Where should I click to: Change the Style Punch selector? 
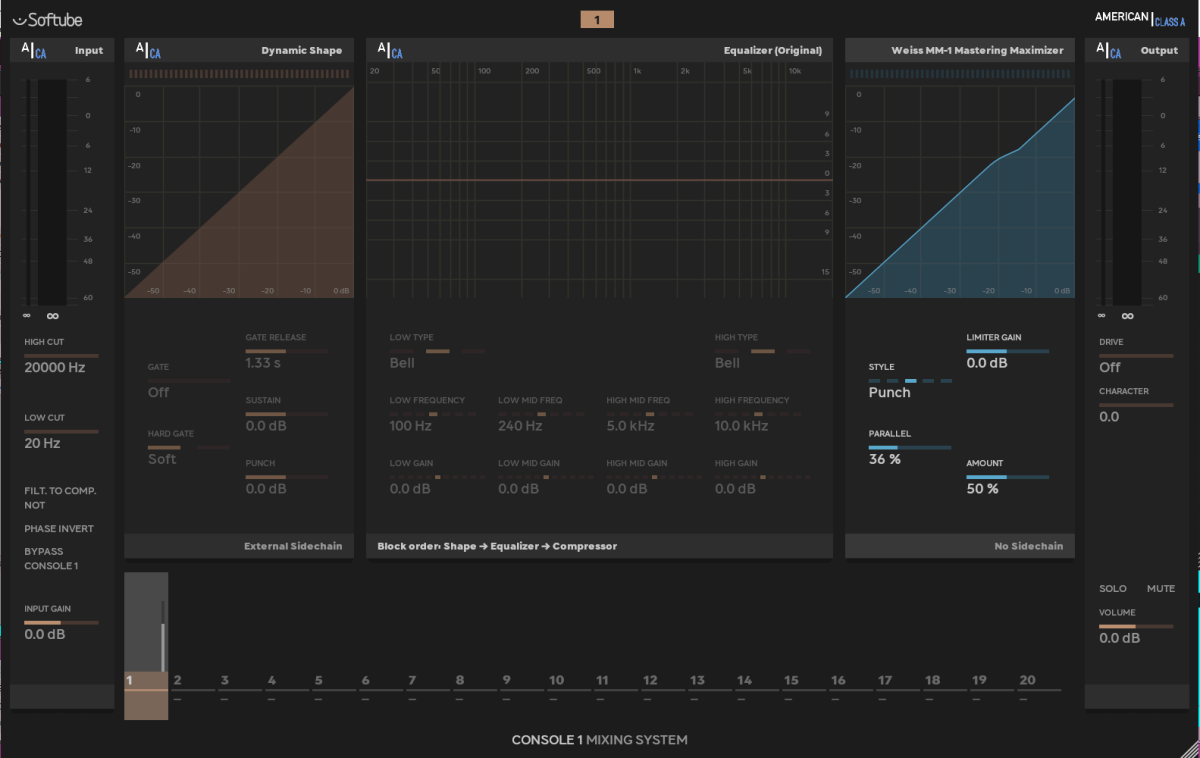click(x=910, y=381)
